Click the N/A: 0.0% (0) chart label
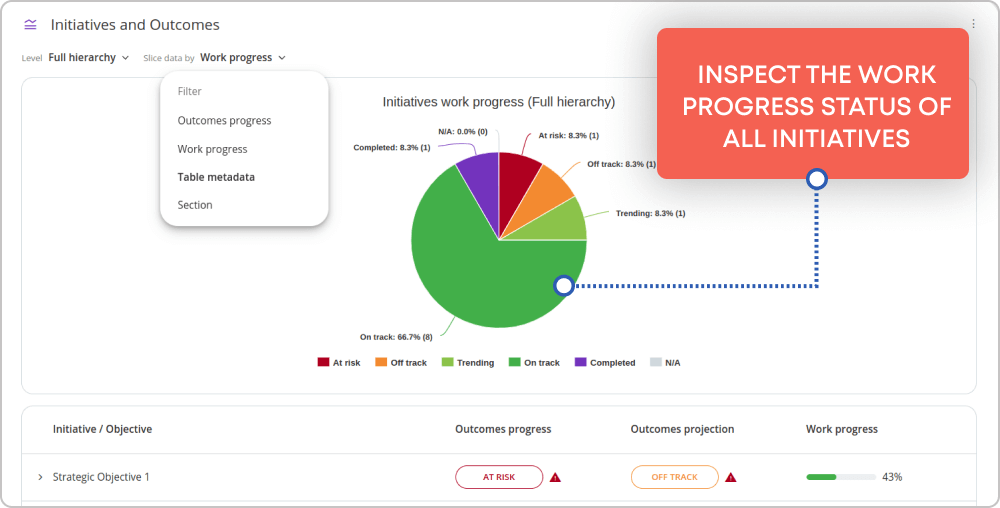This screenshot has width=1000, height=508. [x=463, y=131]
